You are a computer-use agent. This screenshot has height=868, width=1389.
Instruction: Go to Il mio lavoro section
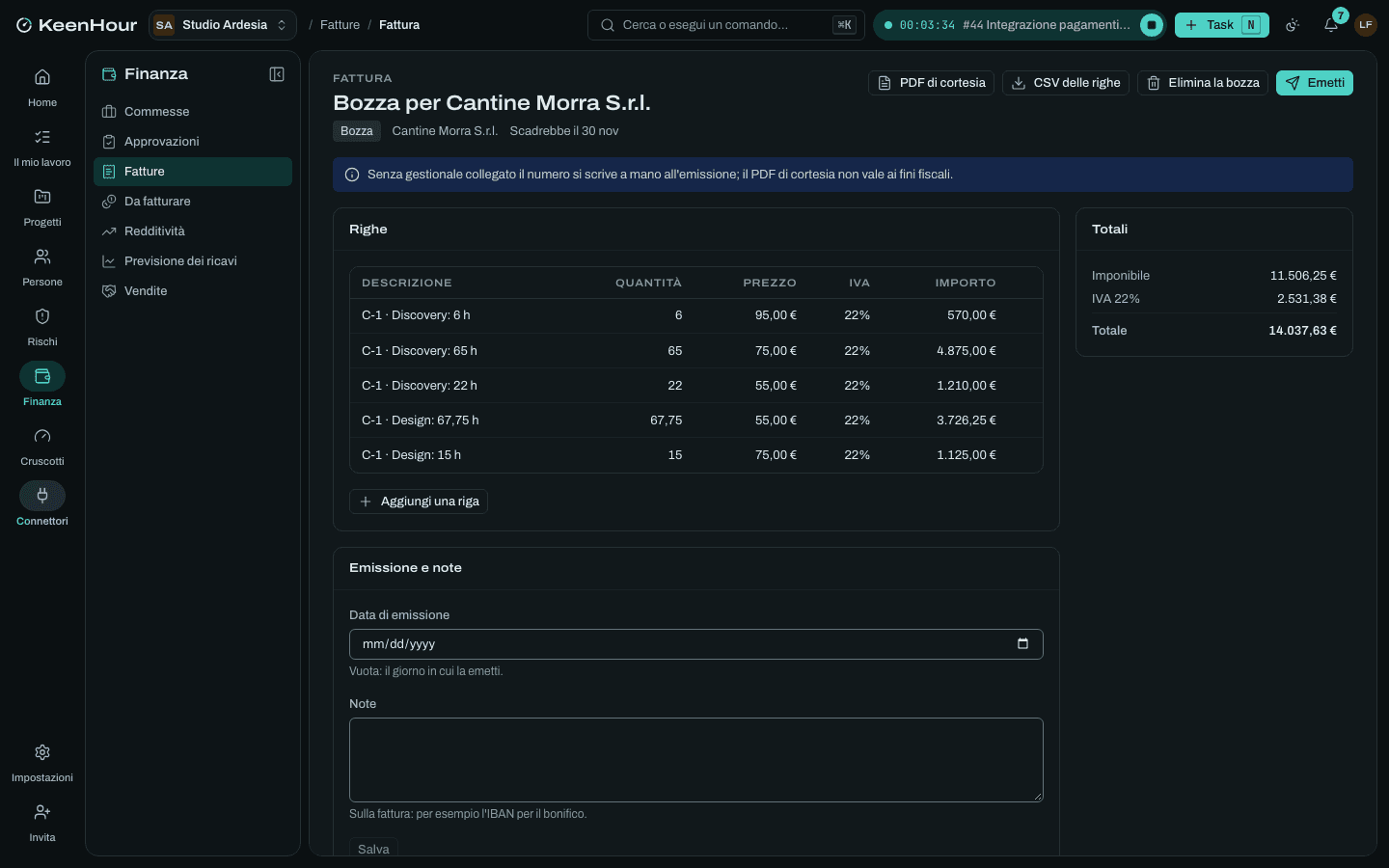coord(42,148)
